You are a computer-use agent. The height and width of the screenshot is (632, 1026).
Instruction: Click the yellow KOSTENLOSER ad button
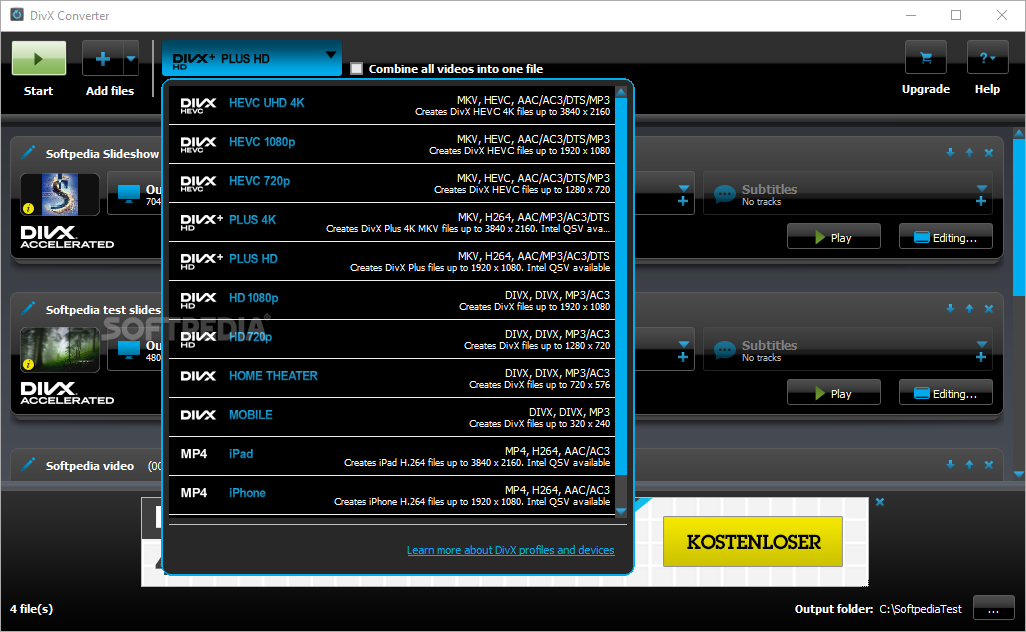click(752, 542)
